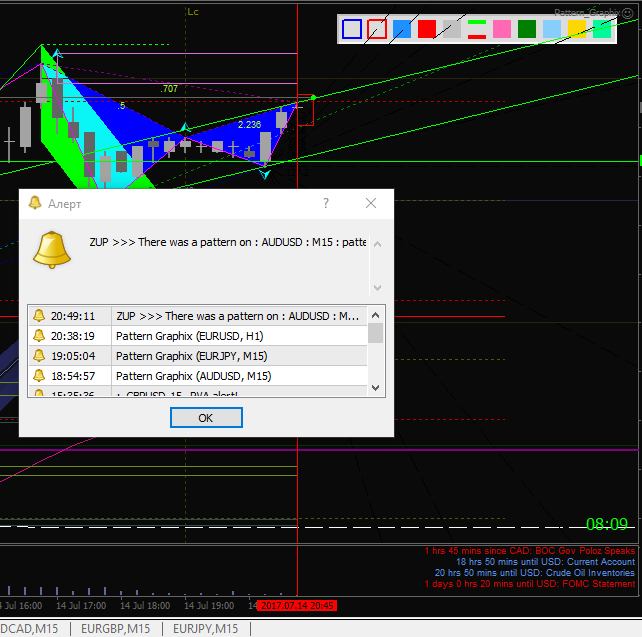Screen dimensions: 642x637
Task: Select the Pattern Graphix (EURUSD, H1) alert
Action: tap(198, 336)
